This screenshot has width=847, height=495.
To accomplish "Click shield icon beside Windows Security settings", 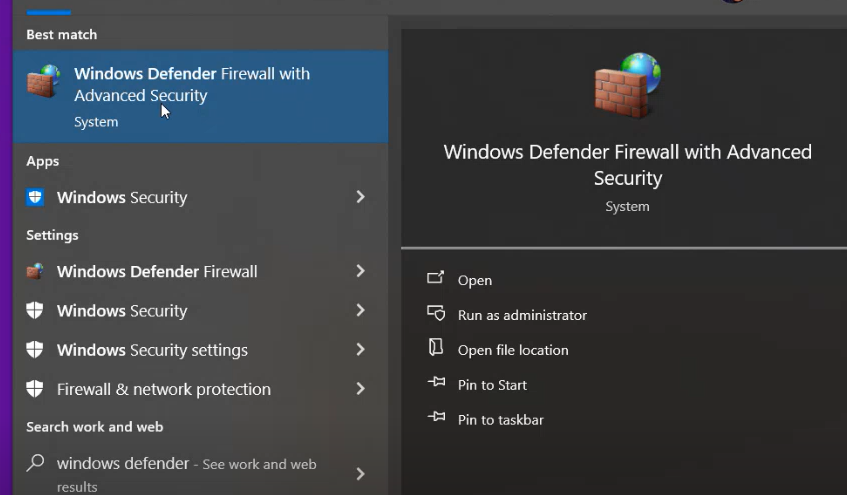I will pyautogui.click(x=35, y=350).
